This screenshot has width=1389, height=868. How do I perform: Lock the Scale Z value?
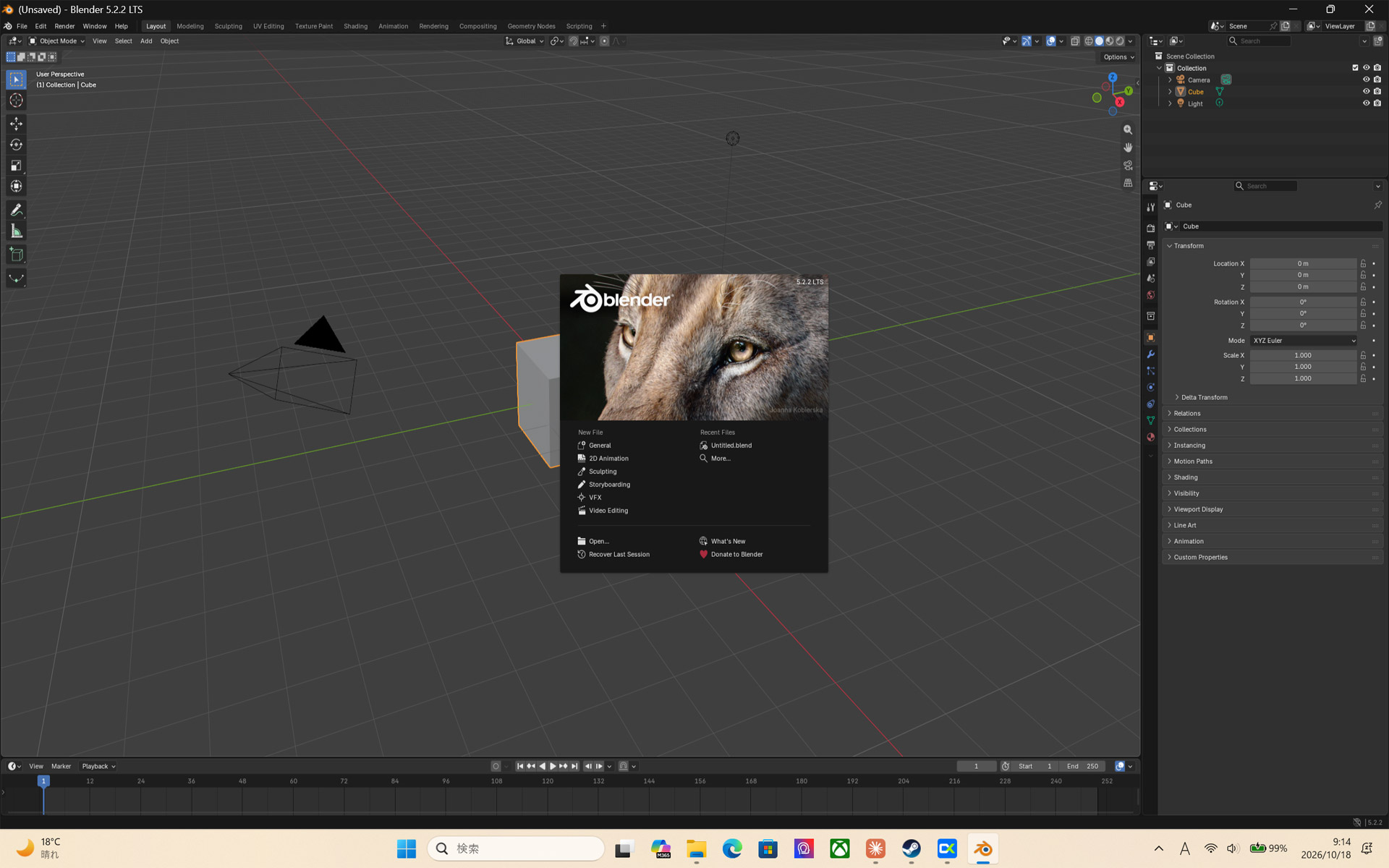1363,378
